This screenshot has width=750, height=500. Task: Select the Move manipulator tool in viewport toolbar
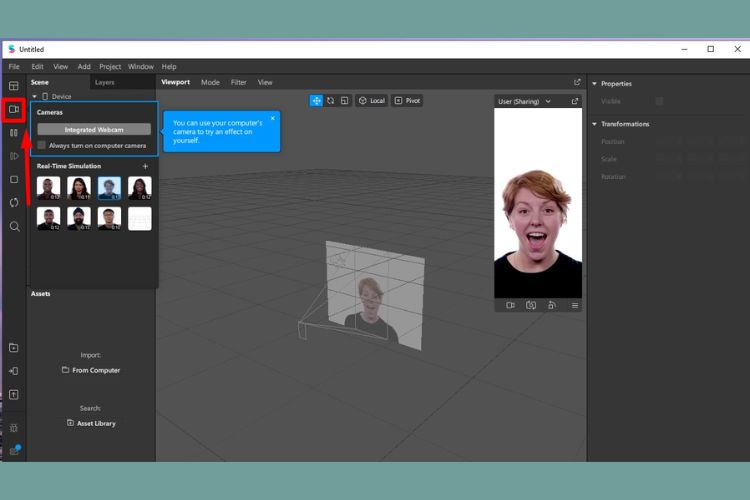pos(316,100)
